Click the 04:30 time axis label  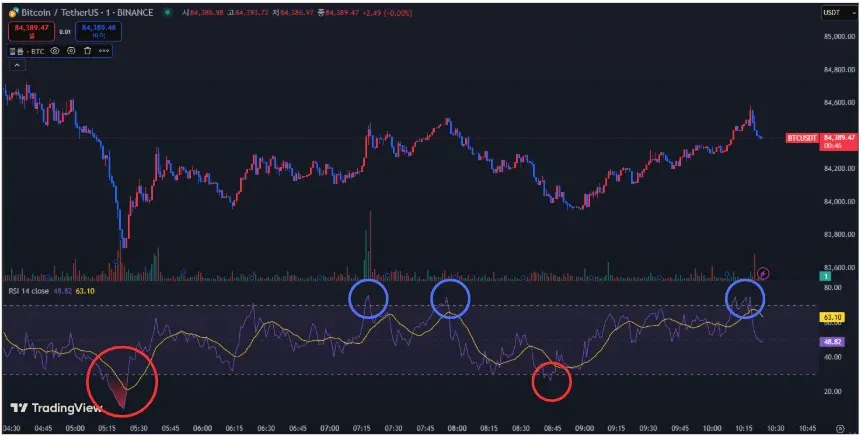12,428
